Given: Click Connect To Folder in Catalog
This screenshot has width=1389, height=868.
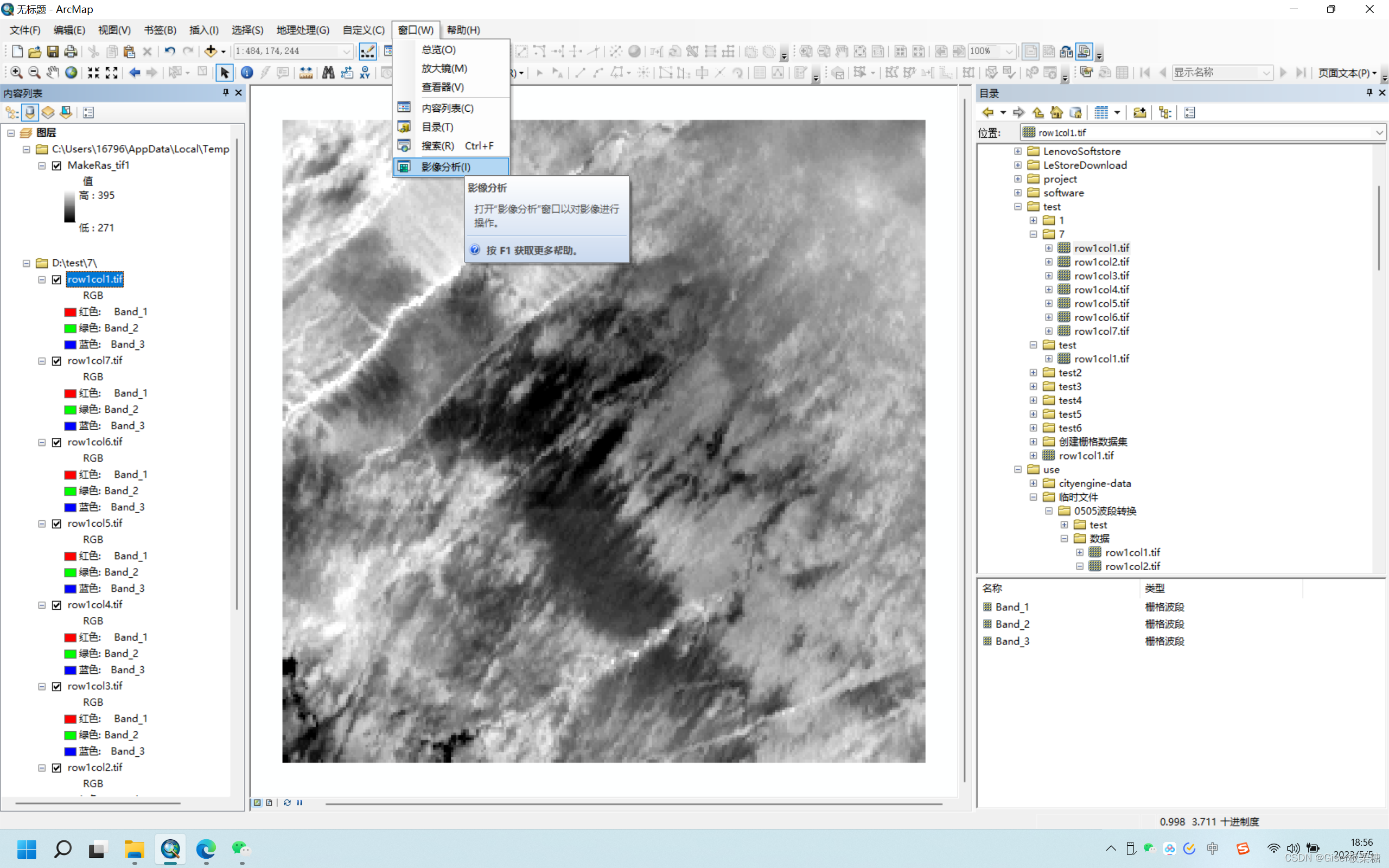Looking at the screenshot, I should point(1139,112).
